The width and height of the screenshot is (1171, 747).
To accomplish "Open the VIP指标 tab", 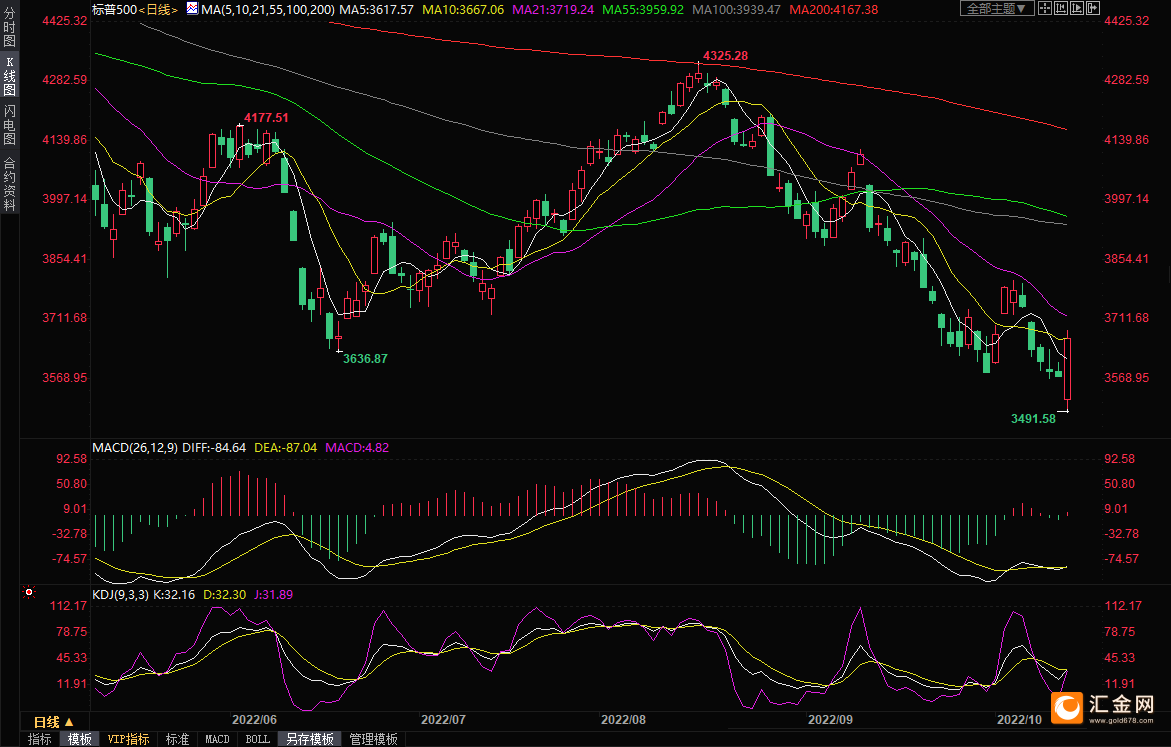I will point(128,739).
